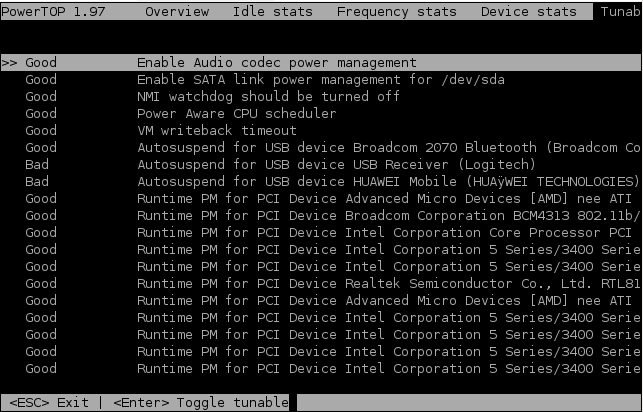Click Enter Toggle tunable hint

tap(201, 403)
